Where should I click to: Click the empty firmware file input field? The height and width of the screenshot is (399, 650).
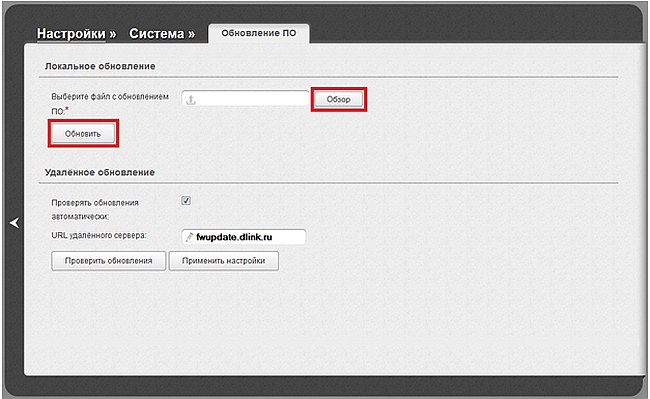pos(245,99)
